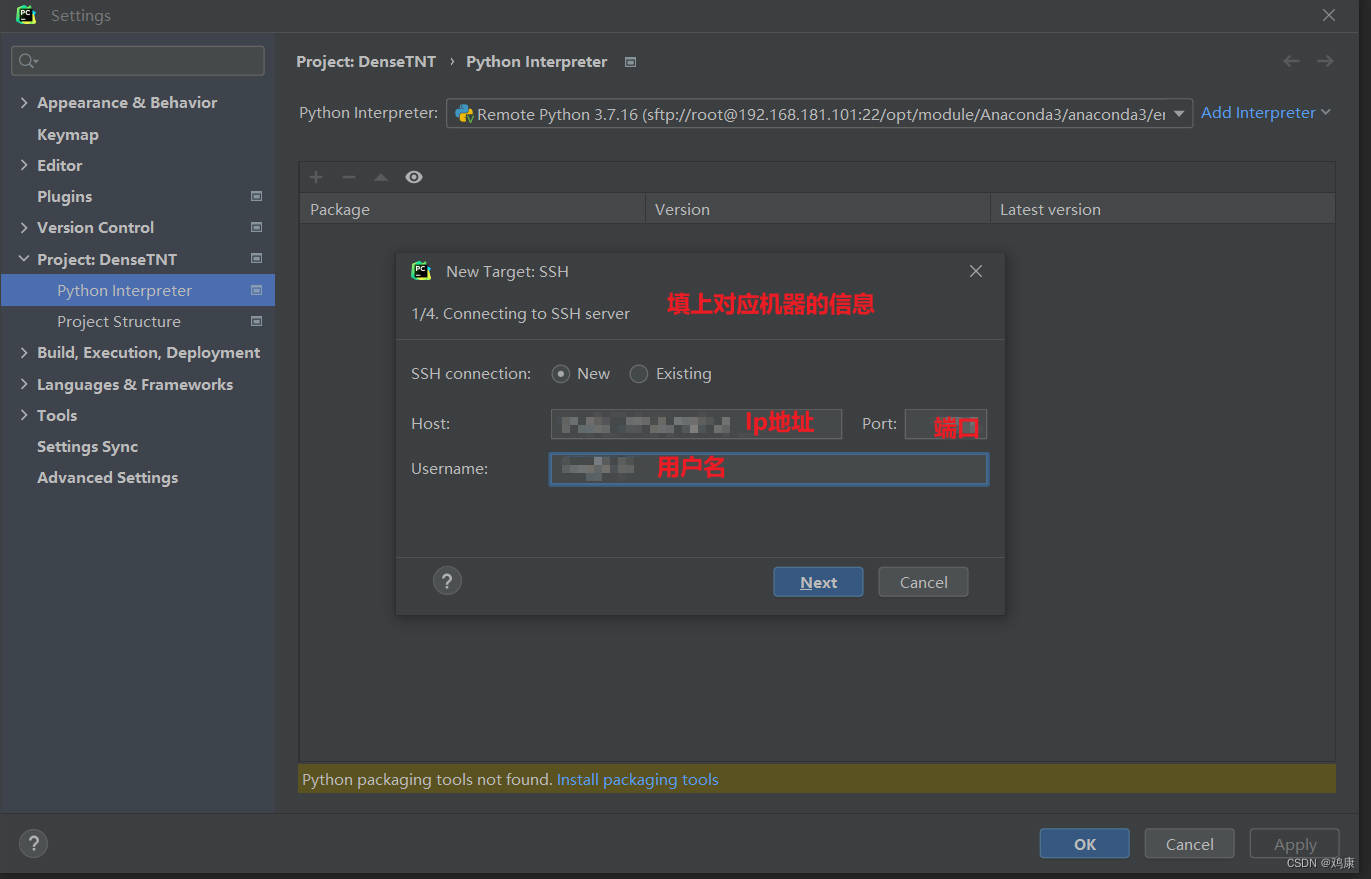The width and height of the screenshot is (1371, 879).
Task: Open the Add Interpreter dropdown
Action: 1266,113
